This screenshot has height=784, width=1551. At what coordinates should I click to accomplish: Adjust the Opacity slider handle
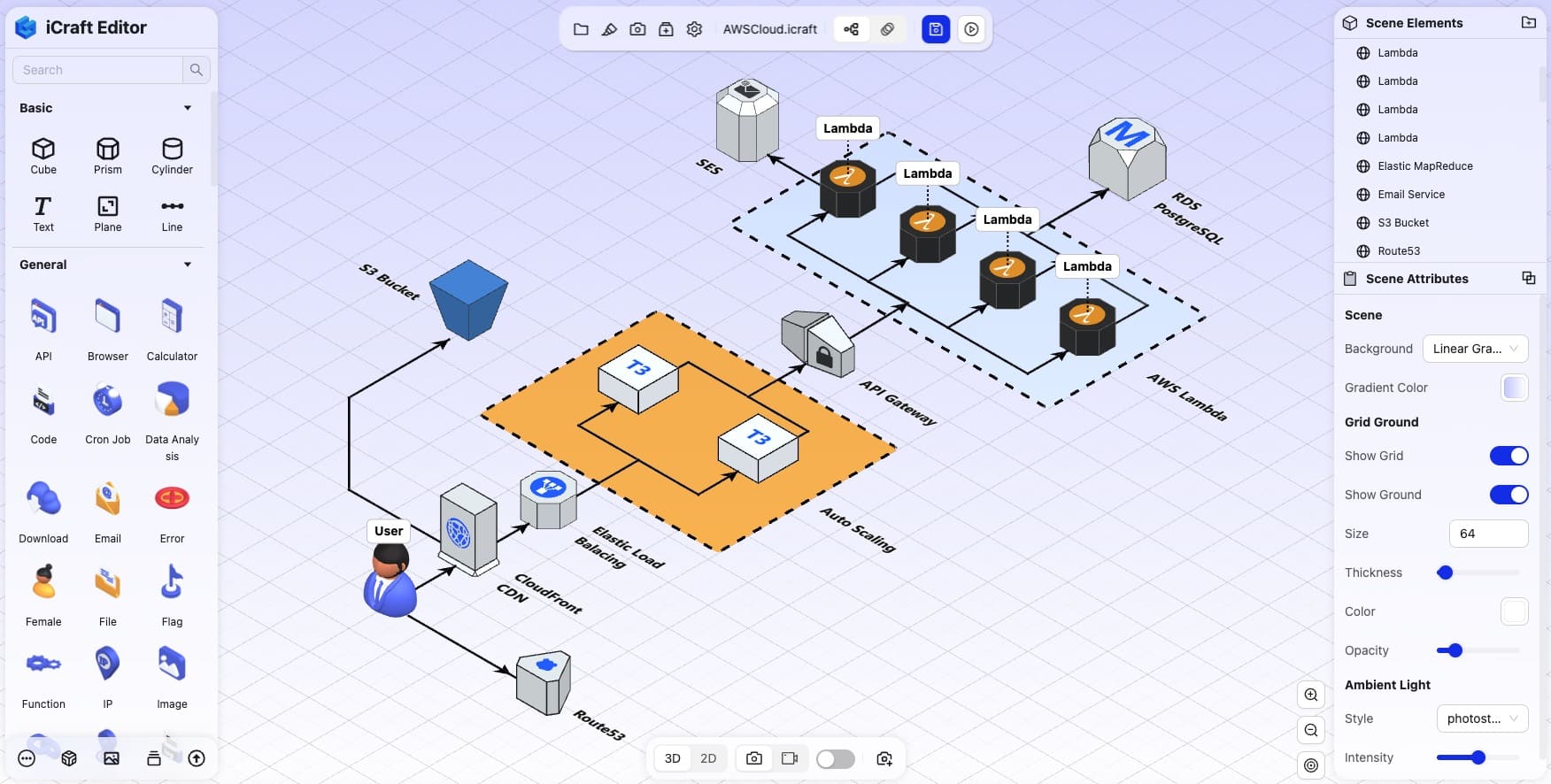(x=1455, y=650)
